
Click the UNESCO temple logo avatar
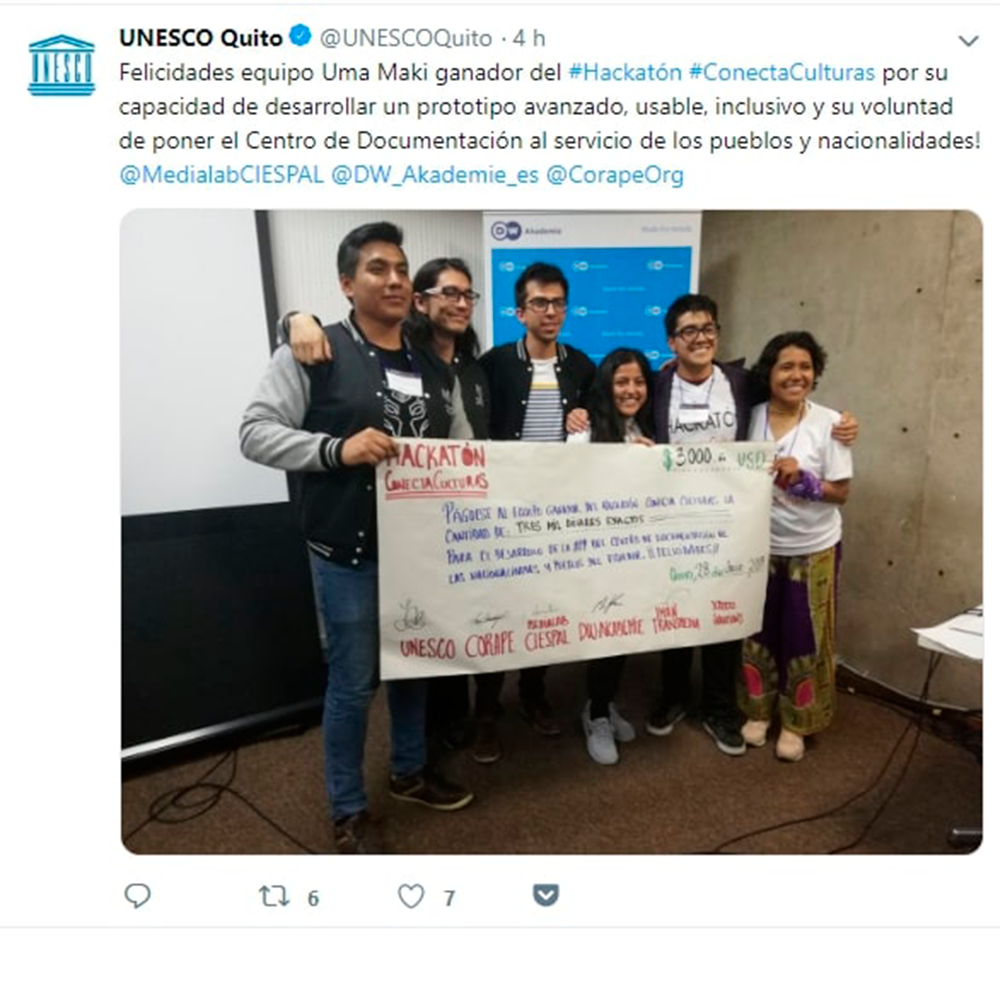pyautogui.click(x=61, y=64)
